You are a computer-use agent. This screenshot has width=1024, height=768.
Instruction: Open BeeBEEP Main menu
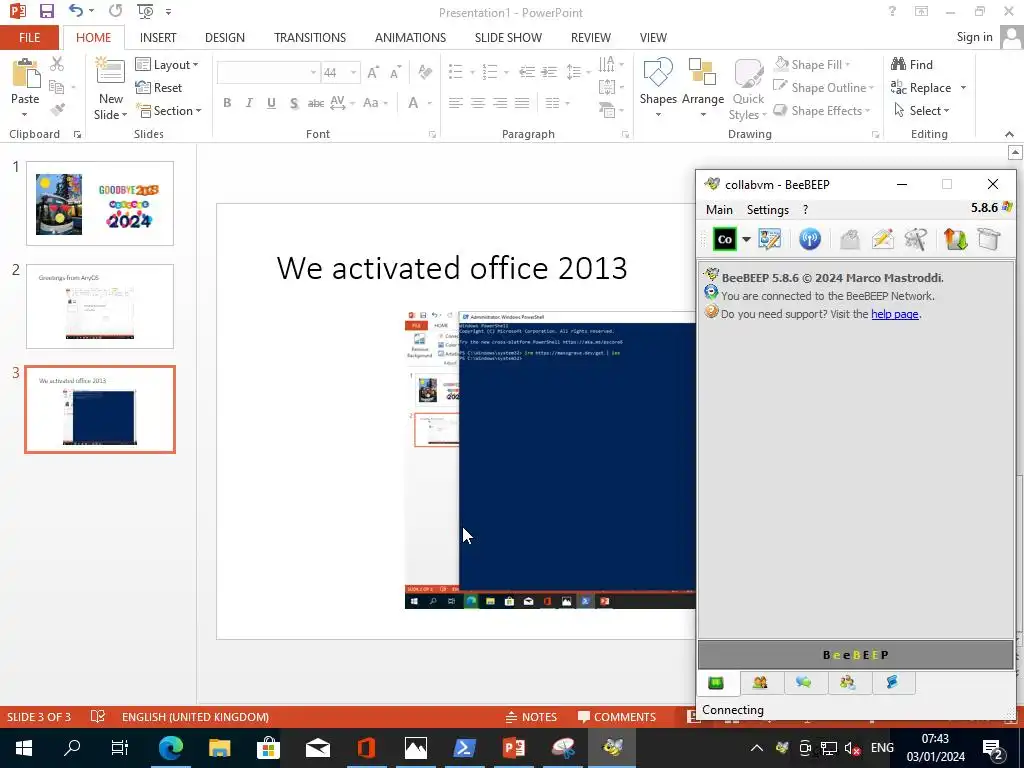click(719, 210)
